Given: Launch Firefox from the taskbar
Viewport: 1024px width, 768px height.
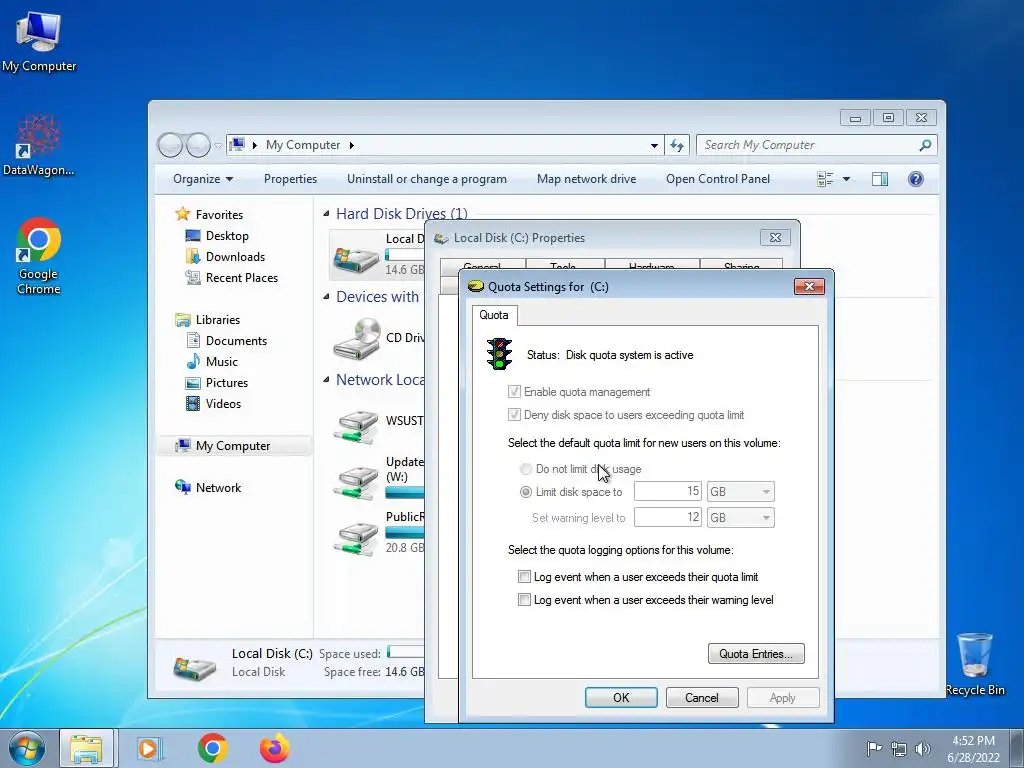Looking at the screenshot, I should click(274, 748).
